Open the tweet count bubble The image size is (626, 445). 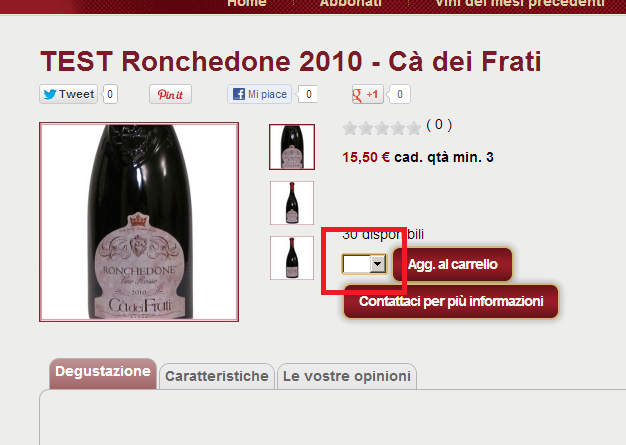[x=110, y=94]
